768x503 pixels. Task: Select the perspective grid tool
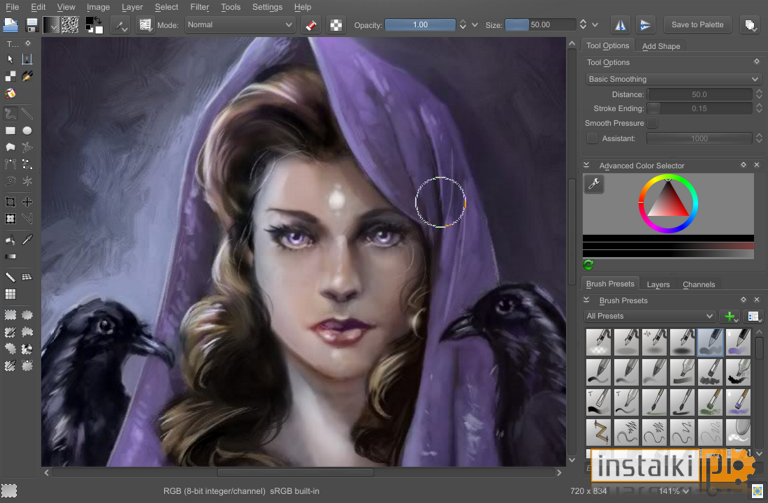pos(27,277)
